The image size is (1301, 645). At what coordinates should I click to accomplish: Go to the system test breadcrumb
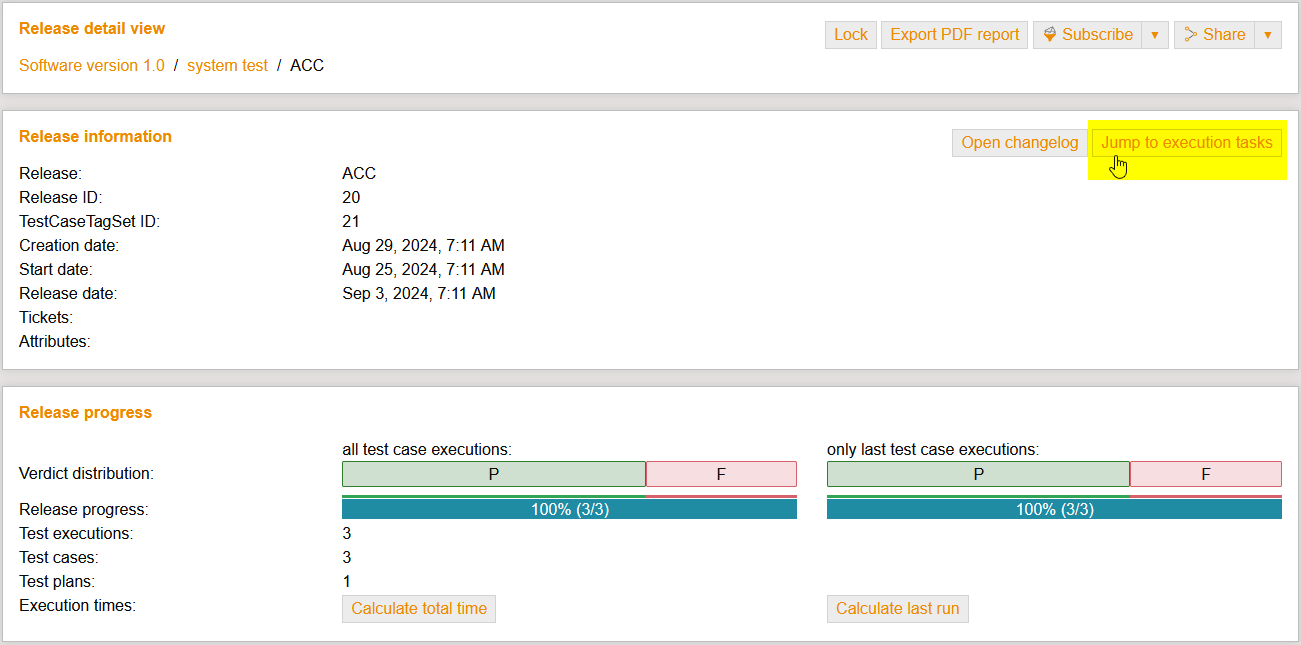(x=227, y=66)
